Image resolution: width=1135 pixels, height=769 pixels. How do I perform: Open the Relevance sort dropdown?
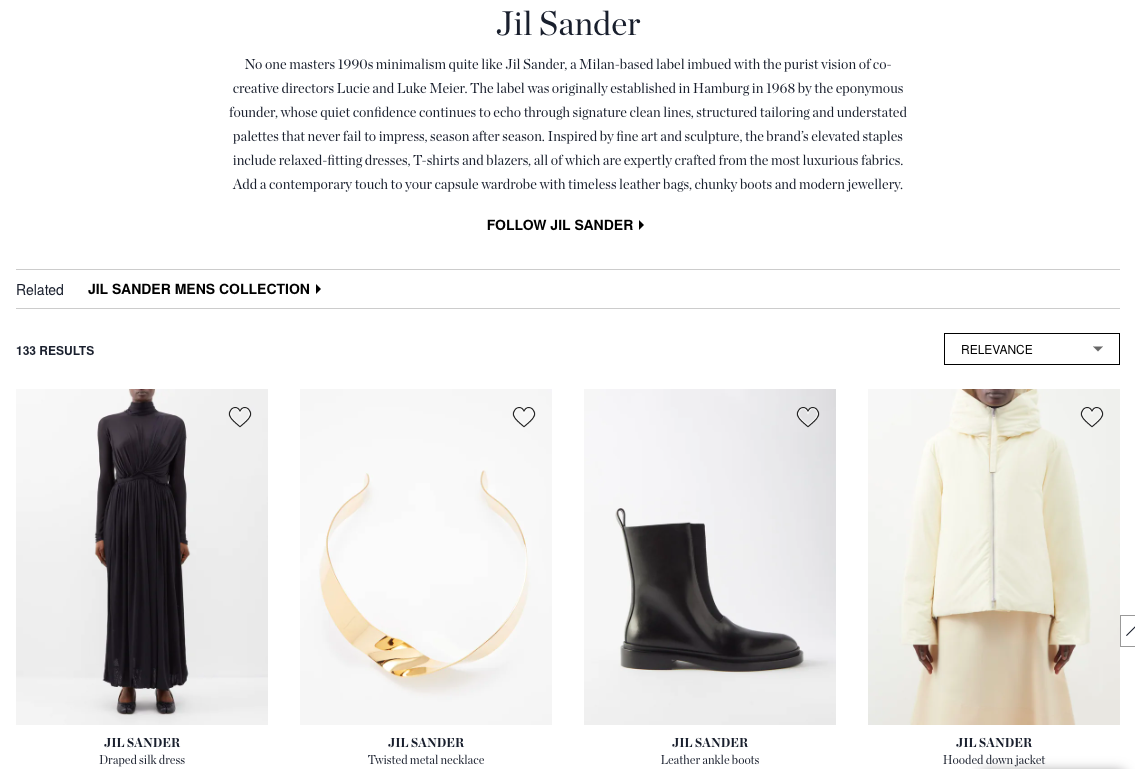tap(1031, 349)
